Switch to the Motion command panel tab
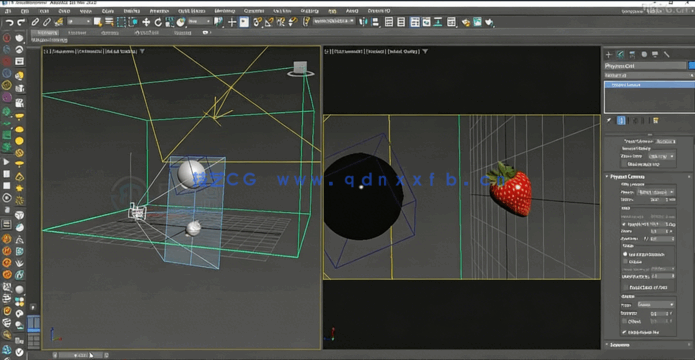Viewport: 695px width, 360px height. (644, 55)
